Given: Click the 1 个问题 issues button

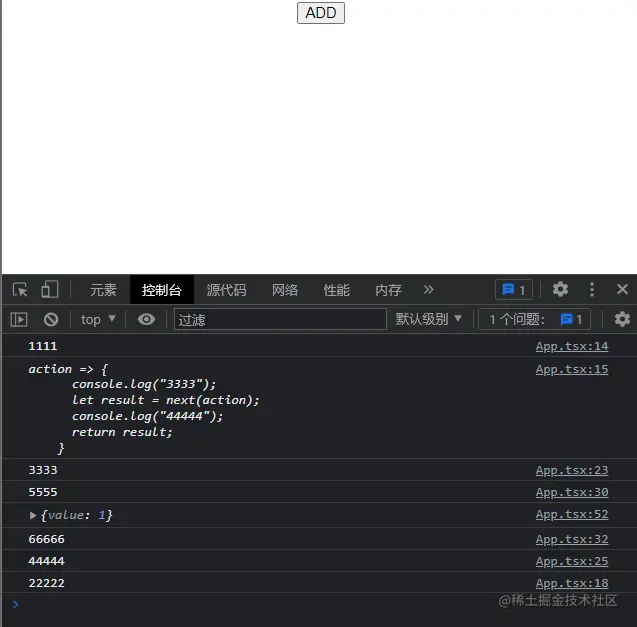Looking at the screenshot, I should pos(535,319).
